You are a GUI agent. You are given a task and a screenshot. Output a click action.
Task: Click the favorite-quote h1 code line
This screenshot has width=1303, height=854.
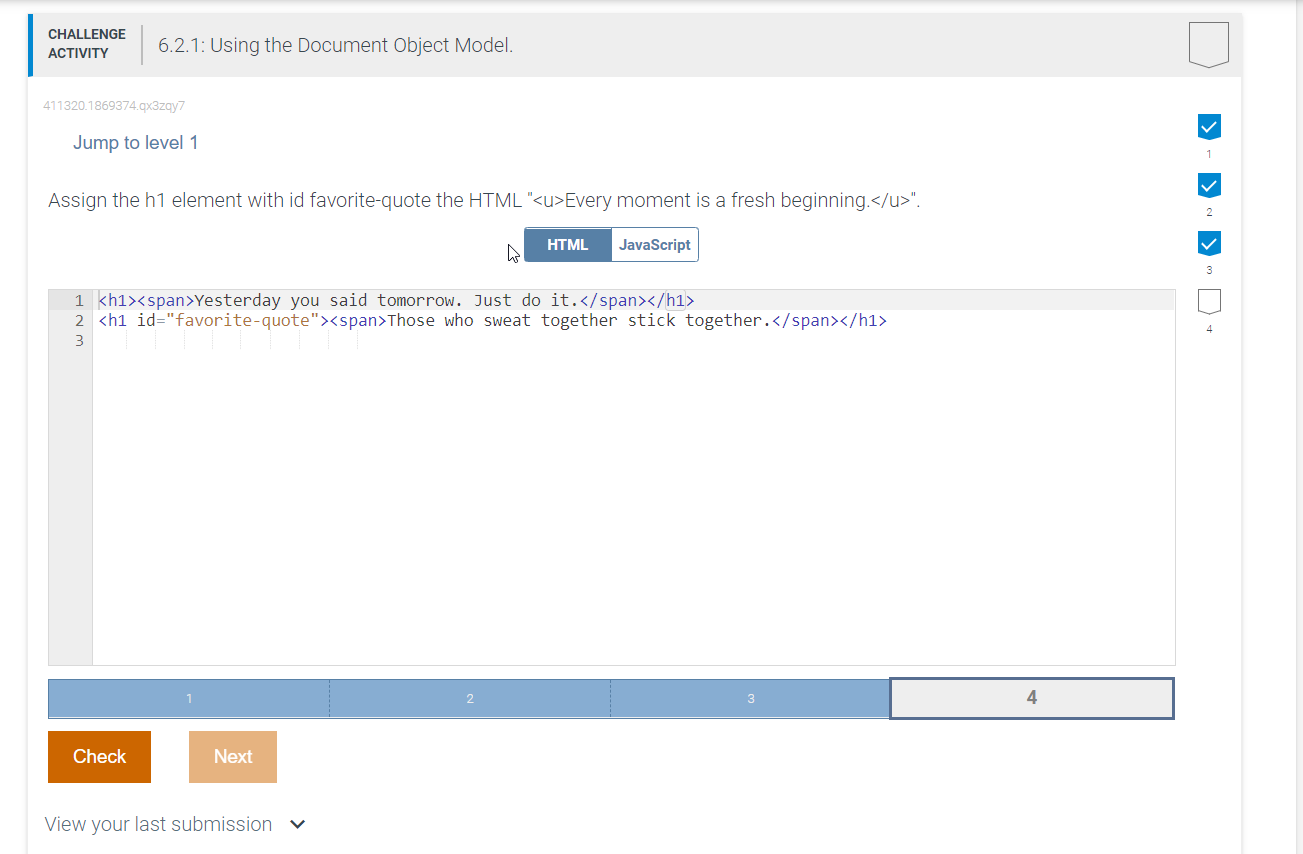coord(492,320)
